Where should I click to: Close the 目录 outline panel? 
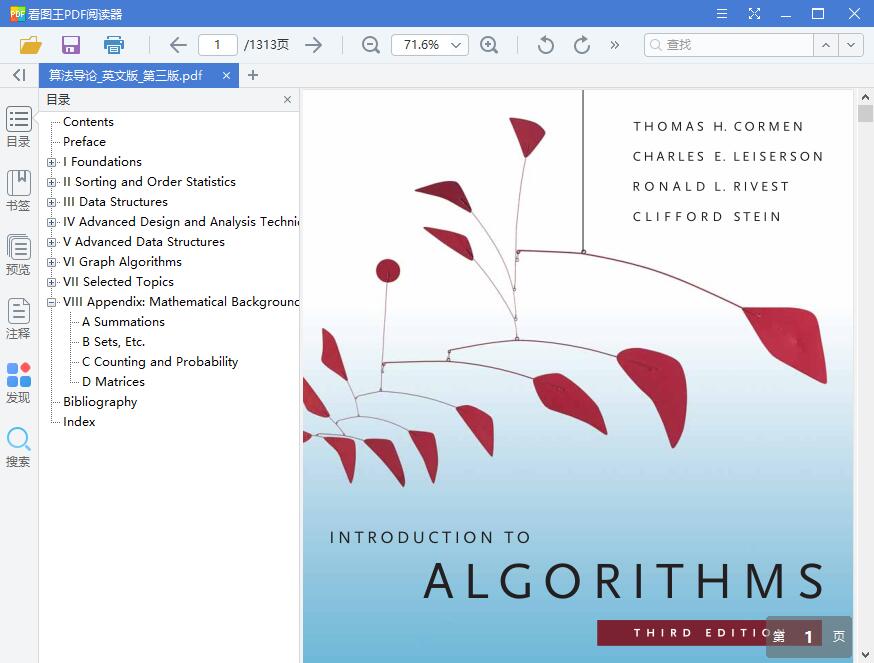click(287, 99)
